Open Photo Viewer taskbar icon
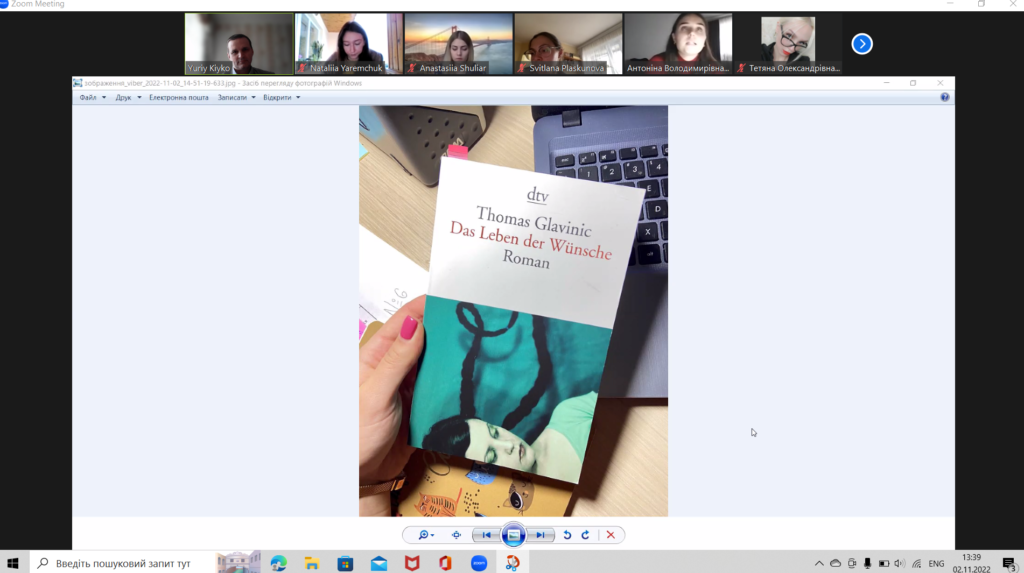Screen dimensions: 1024x573 [513, 563]
